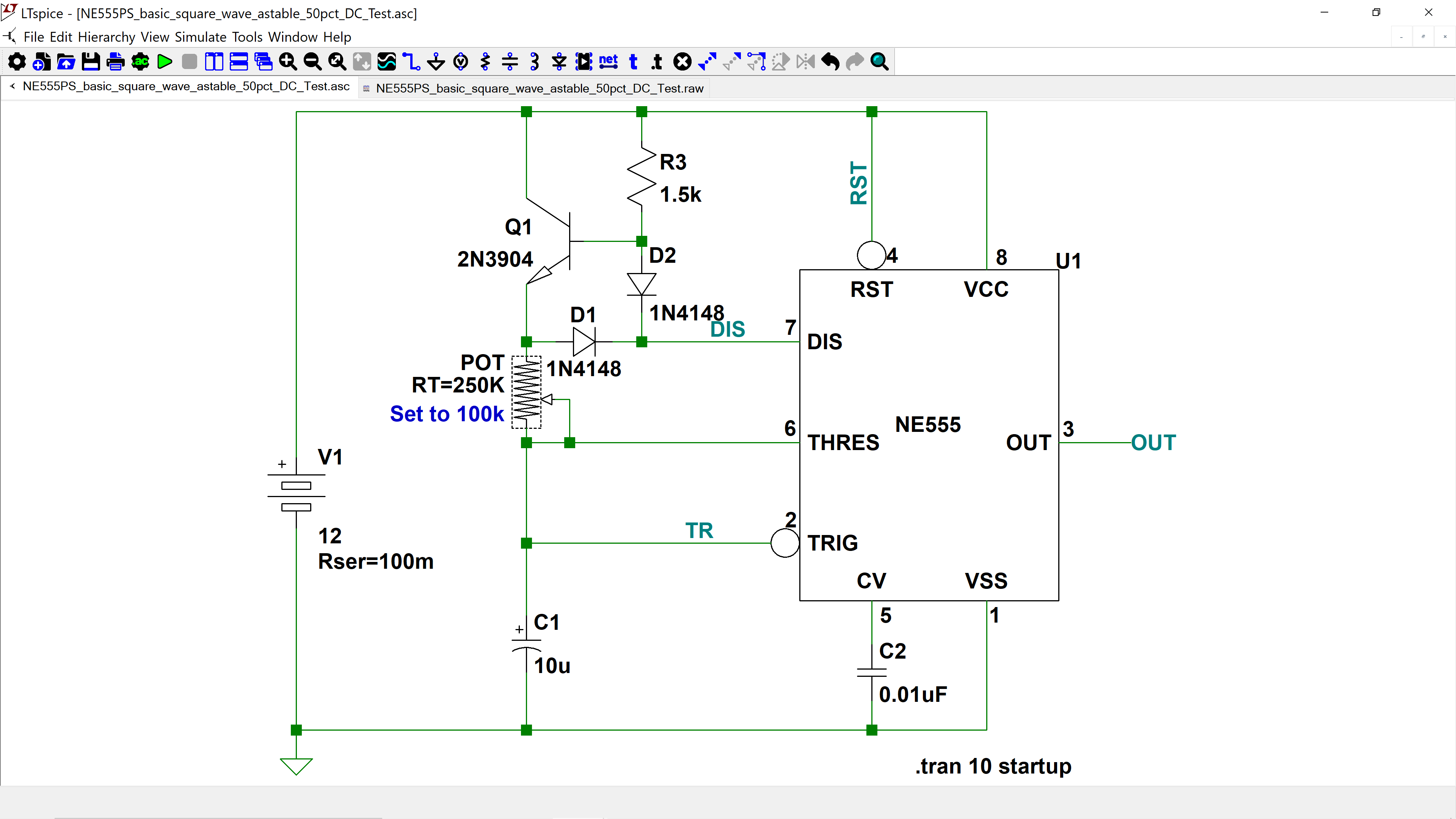Open the Tools menu
This screenshot has width=1456, height=819.
point(247,37)
